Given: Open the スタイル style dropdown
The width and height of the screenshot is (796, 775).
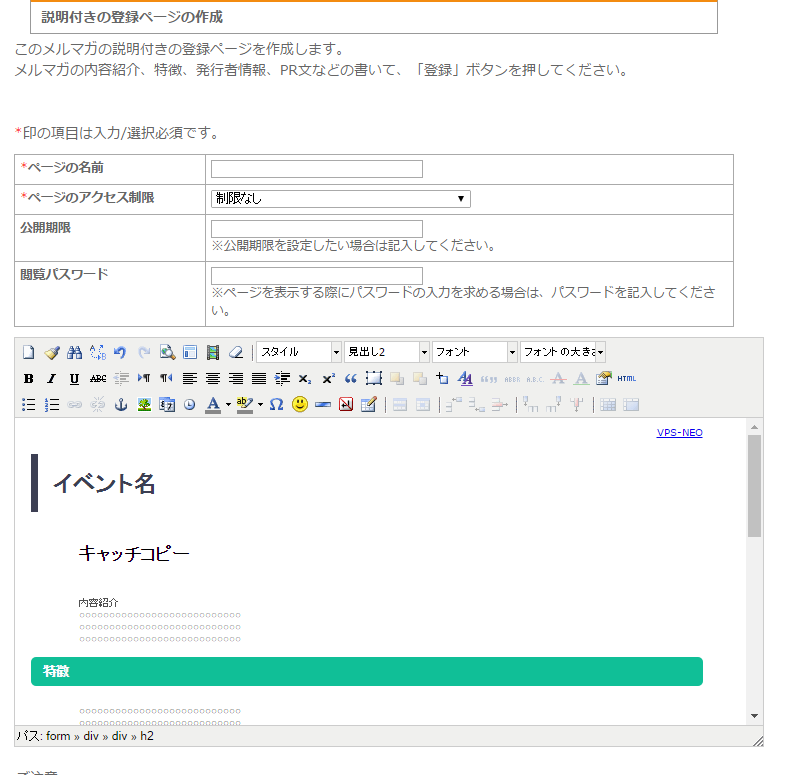Looking at the screenshot, I should 299,352.
